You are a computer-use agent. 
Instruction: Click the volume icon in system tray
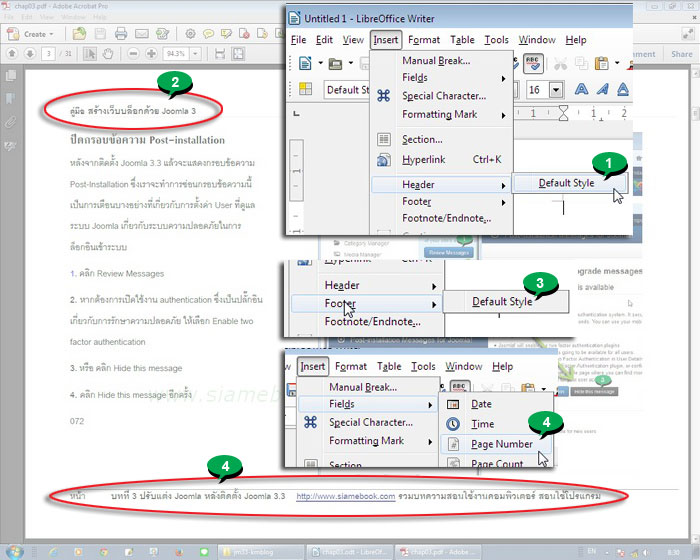coord(644,552)
